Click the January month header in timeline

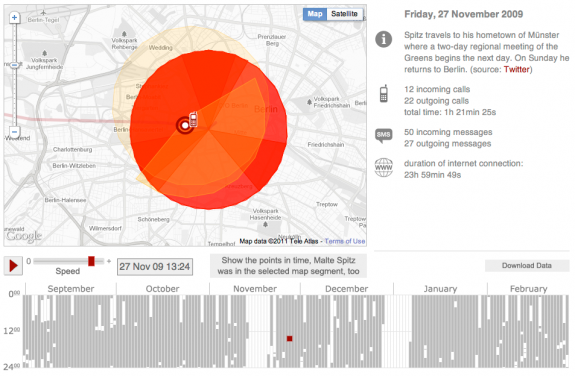(x=440, y=289)
